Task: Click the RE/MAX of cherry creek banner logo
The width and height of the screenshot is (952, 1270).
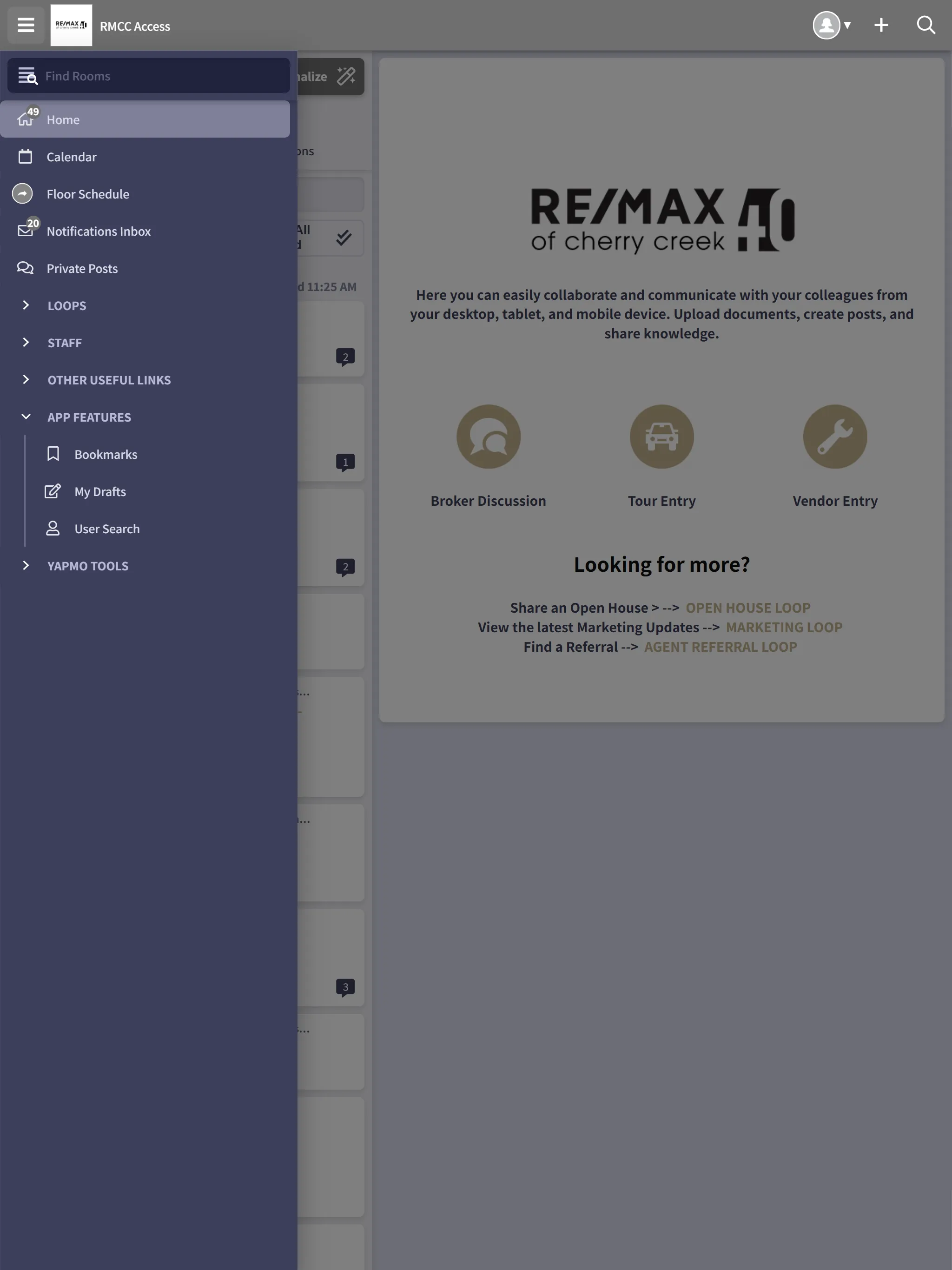Action: (x=662, y=220)
